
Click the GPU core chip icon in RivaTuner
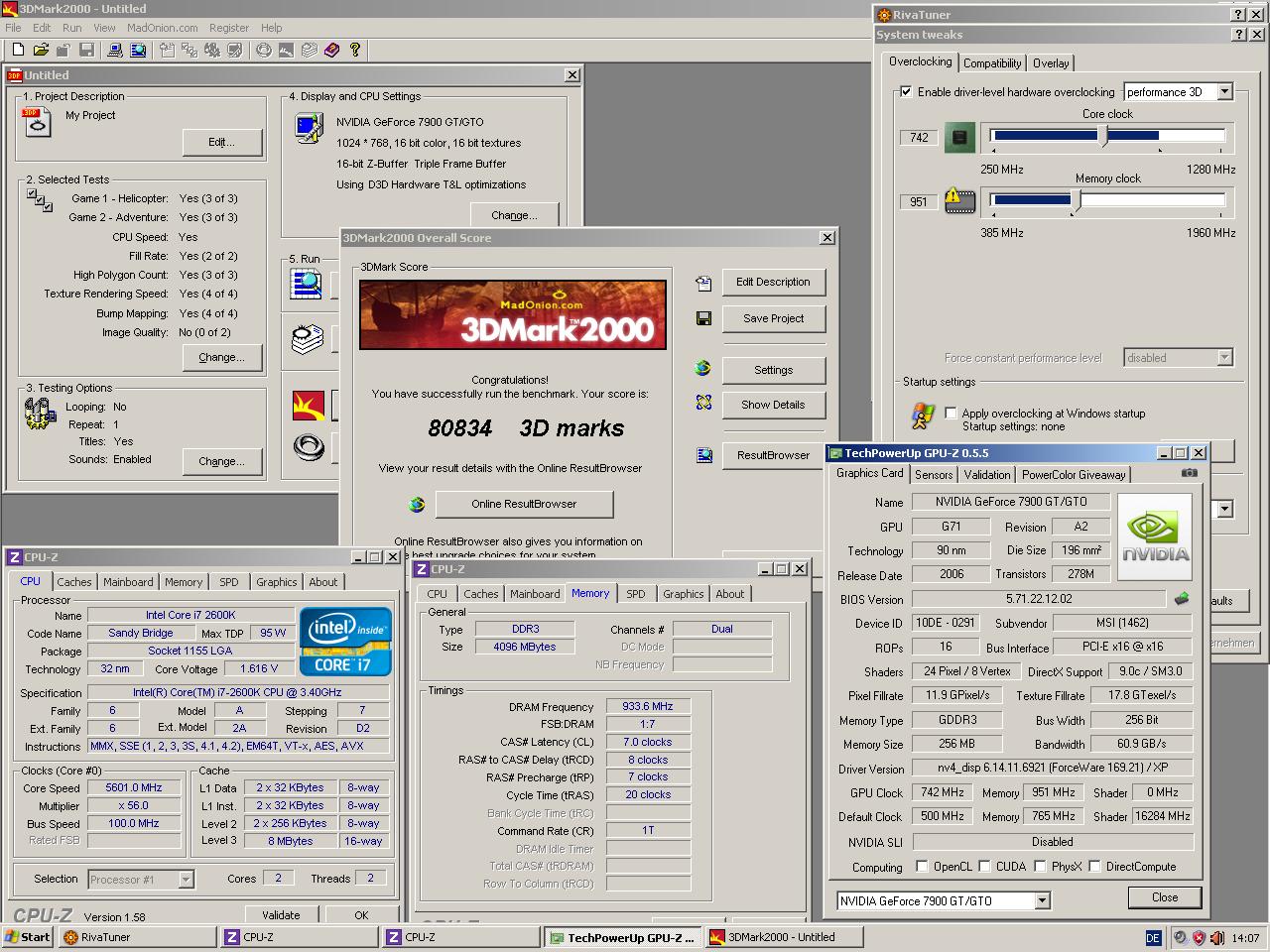(x=959, y=137)
